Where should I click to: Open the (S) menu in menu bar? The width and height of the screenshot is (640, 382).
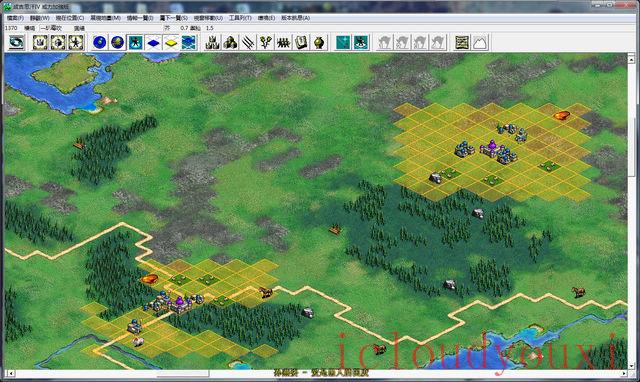tap(174, 18)
